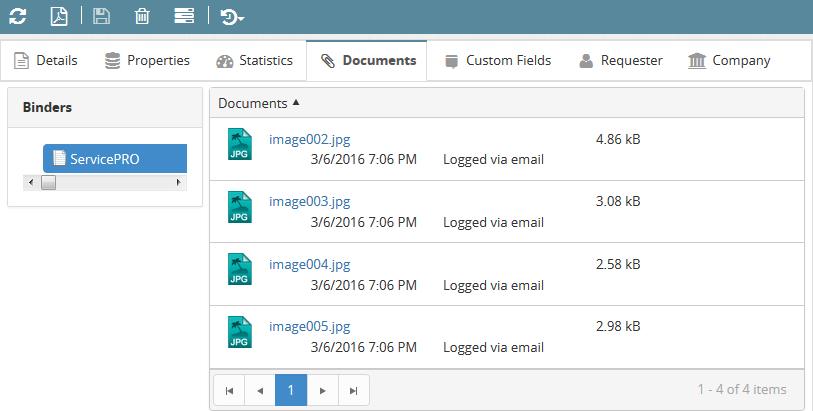Click the layout list icon in toolbar
The width and height of the screenshot is (813, 411).
(184, 16)
